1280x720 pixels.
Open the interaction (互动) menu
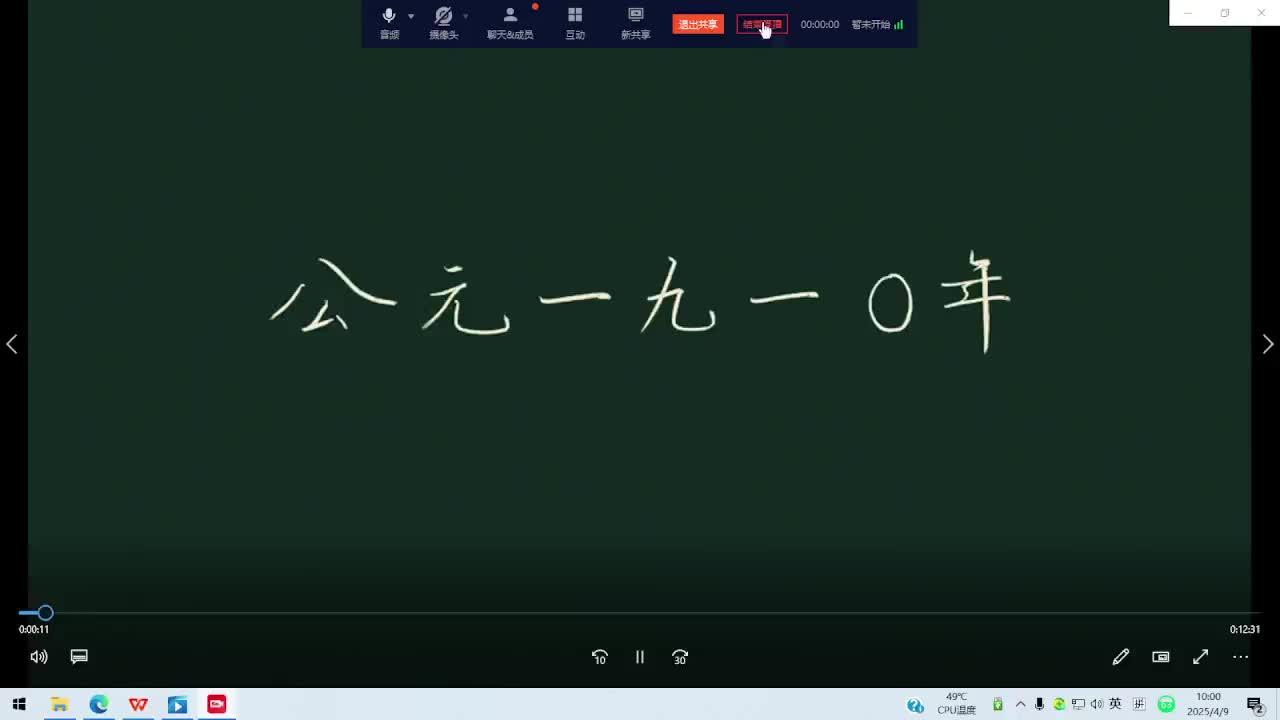[575, 22]
